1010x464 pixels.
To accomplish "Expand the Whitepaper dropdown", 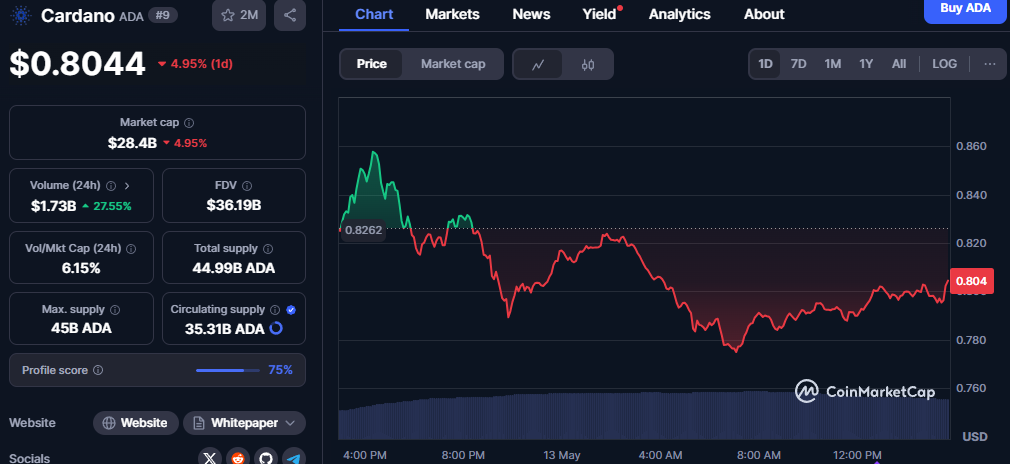I will tap(245, 423).
